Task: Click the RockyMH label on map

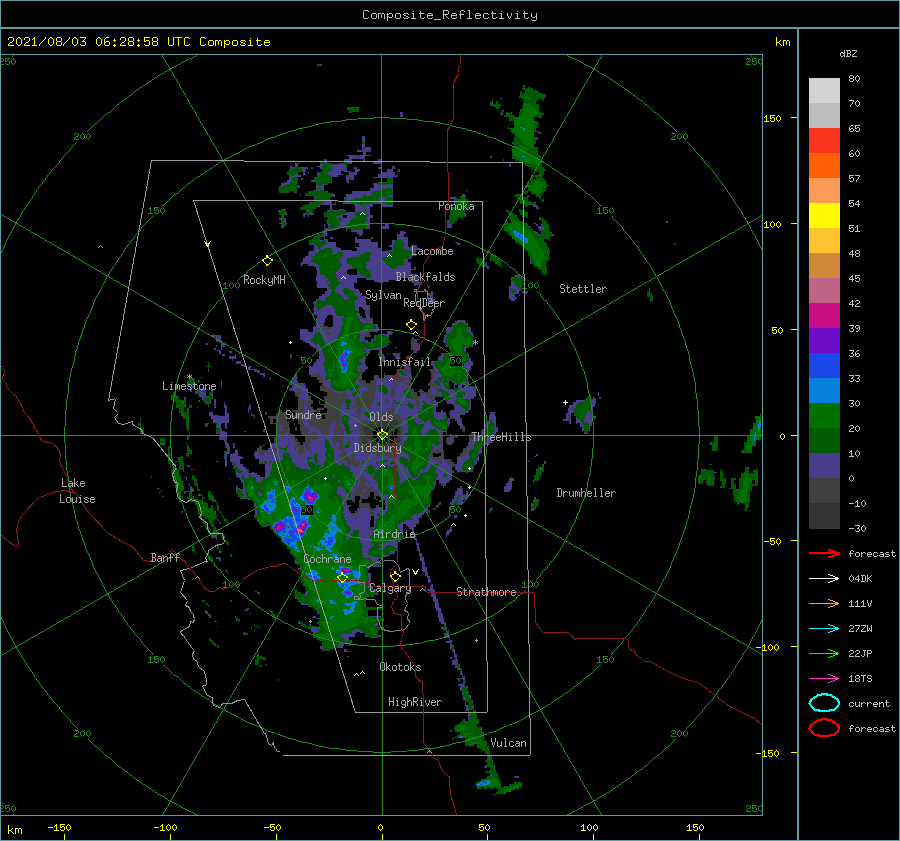Action: pyautogui.click(x=264, y=280)
